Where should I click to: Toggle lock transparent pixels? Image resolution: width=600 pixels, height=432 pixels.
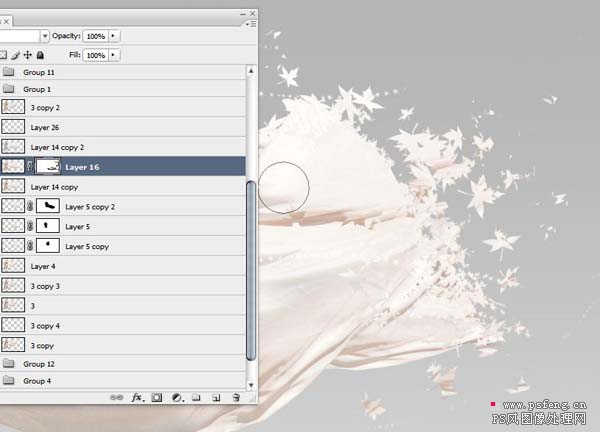click(x=3, y=55)
